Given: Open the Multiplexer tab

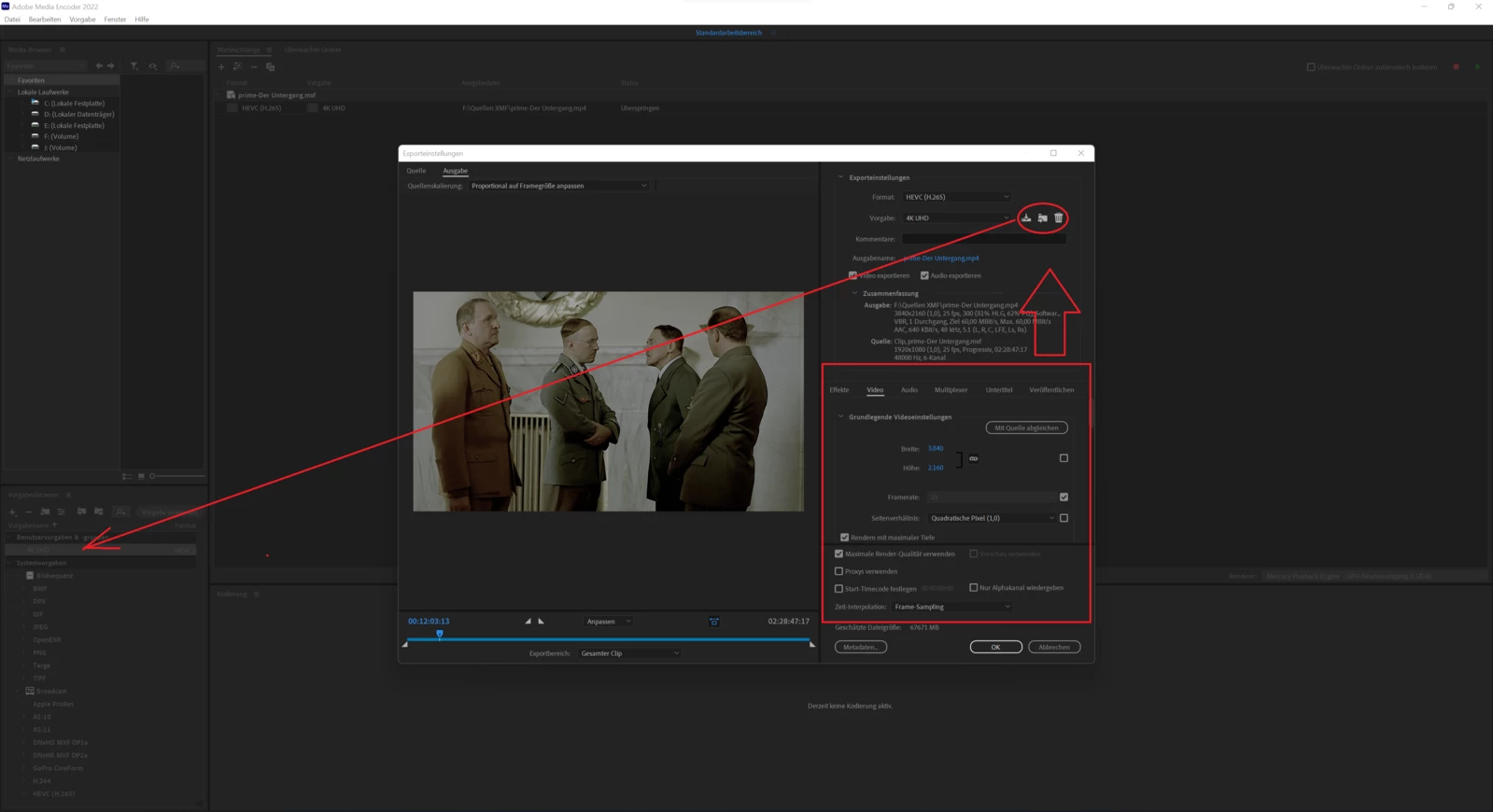Looking at the screenshot, I should click(951, 390).
